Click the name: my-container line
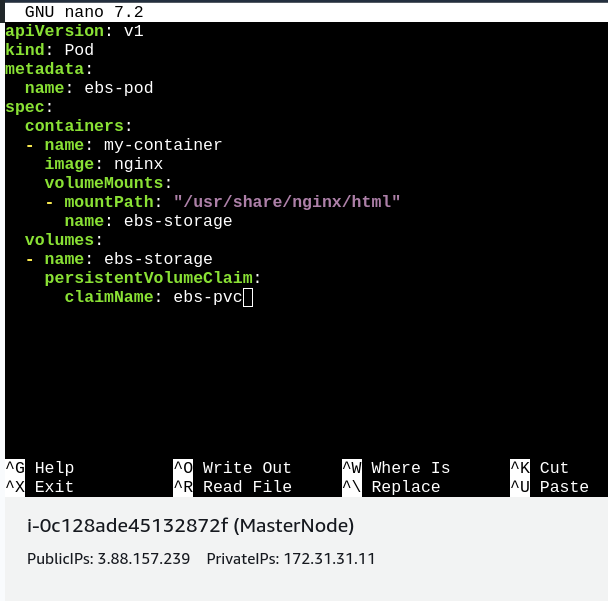Image resolution: width=608 pixels, height=601 pixels. [124, 145]
